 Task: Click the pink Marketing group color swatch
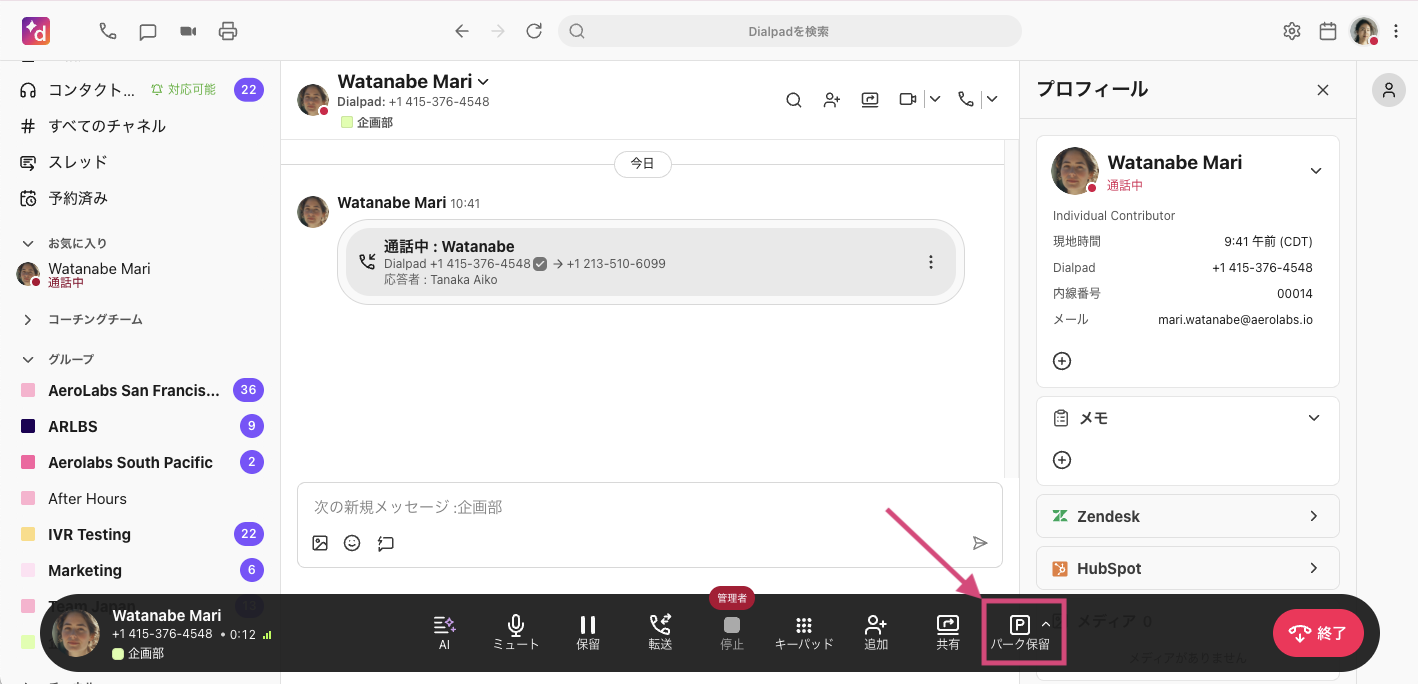click(x=28, y=570)
